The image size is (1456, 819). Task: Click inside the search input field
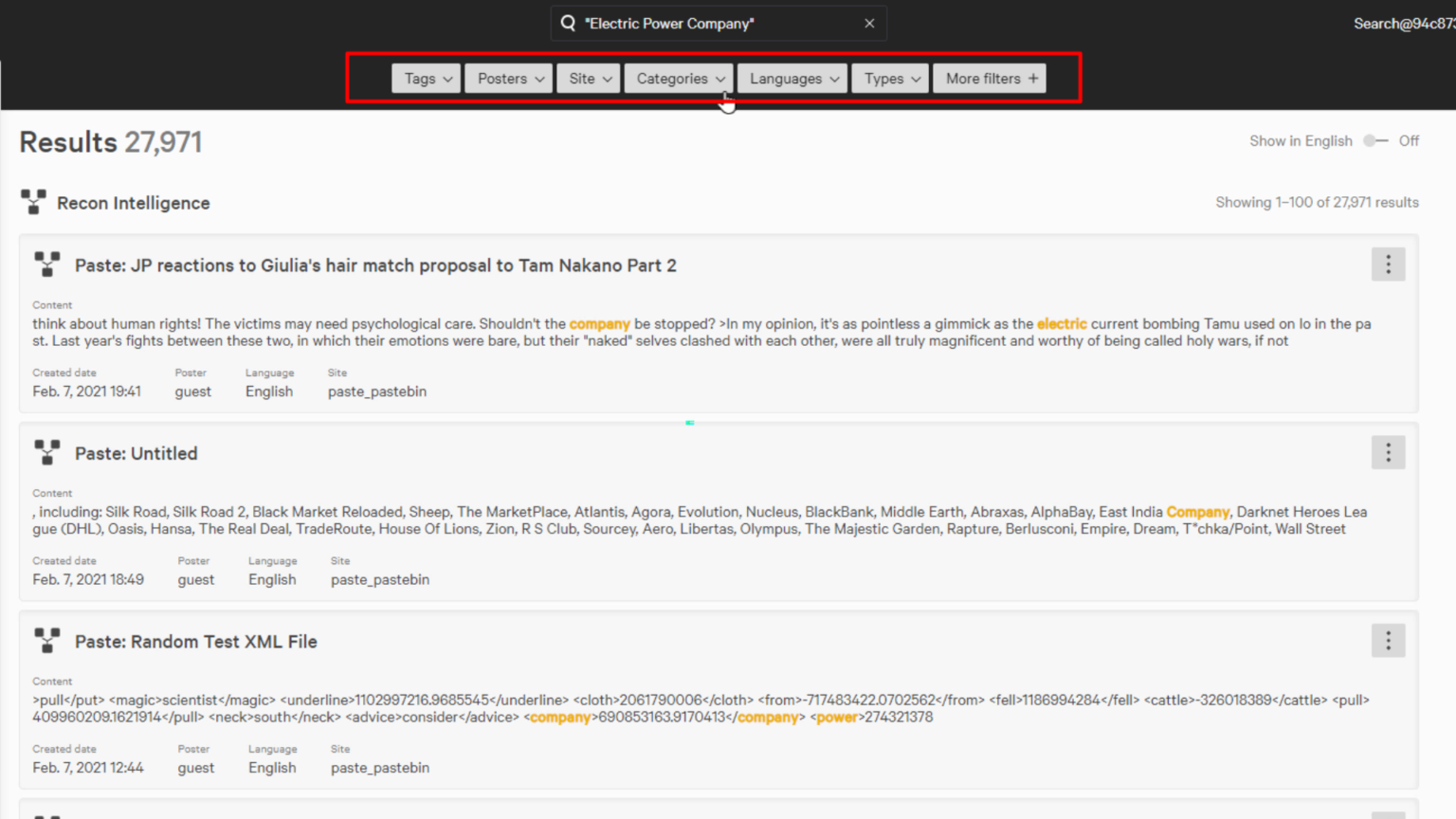click(719, 23)
